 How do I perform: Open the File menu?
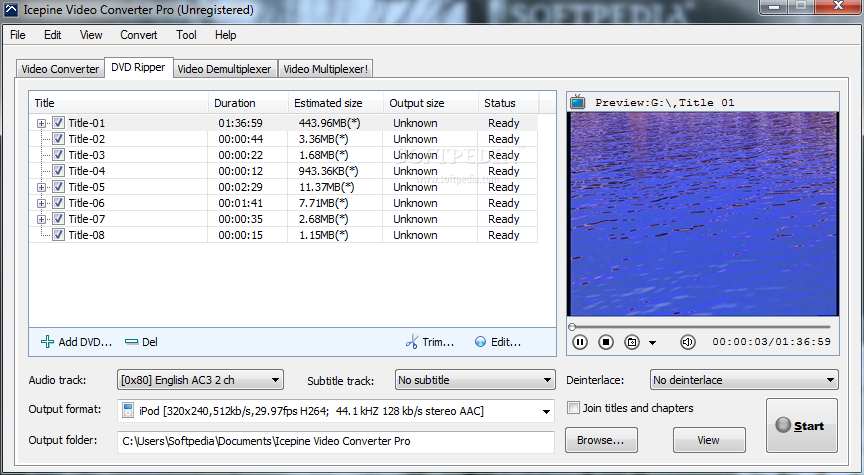click(x=18, y=35)
